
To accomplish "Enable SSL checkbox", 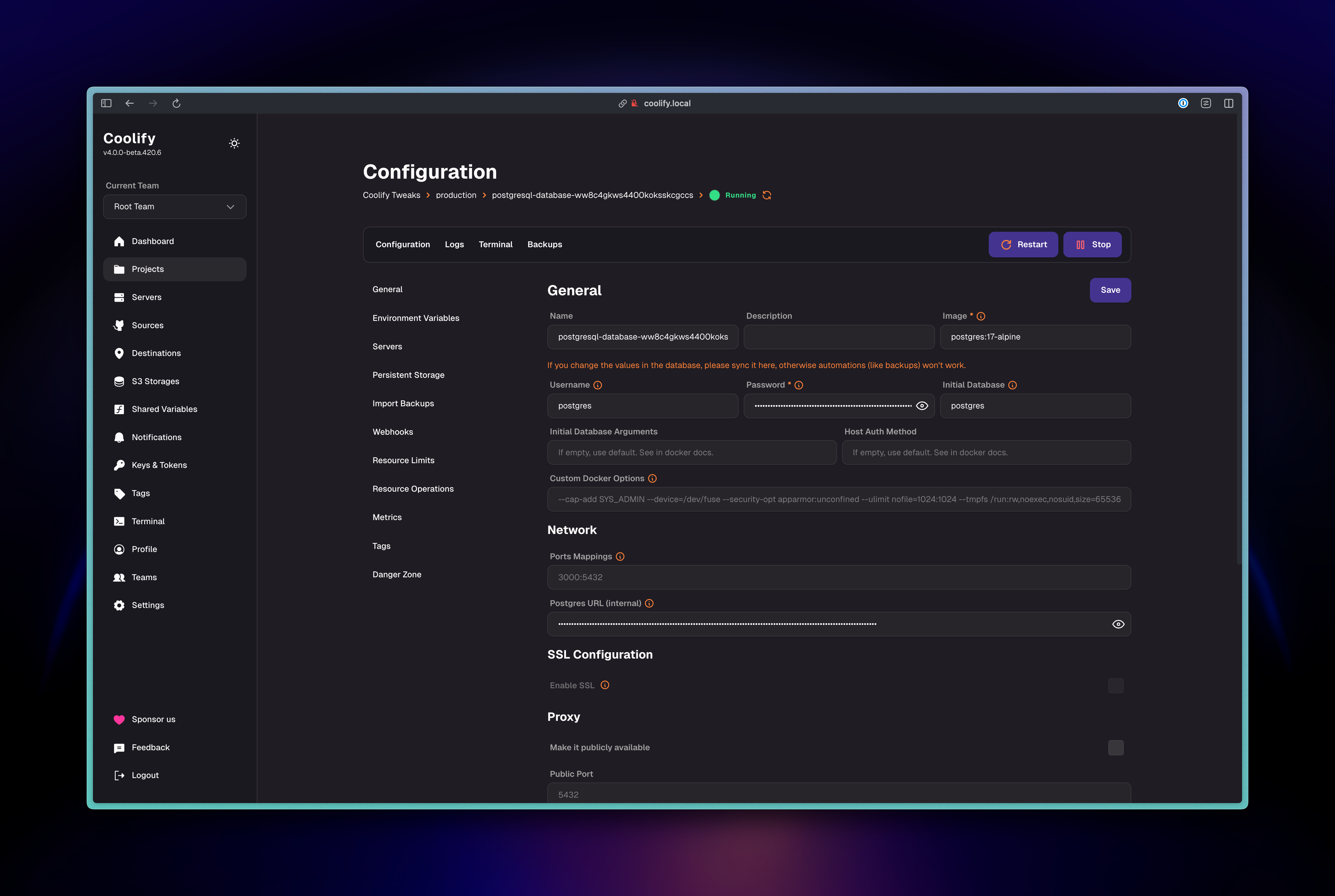I will coord(1116,686).
